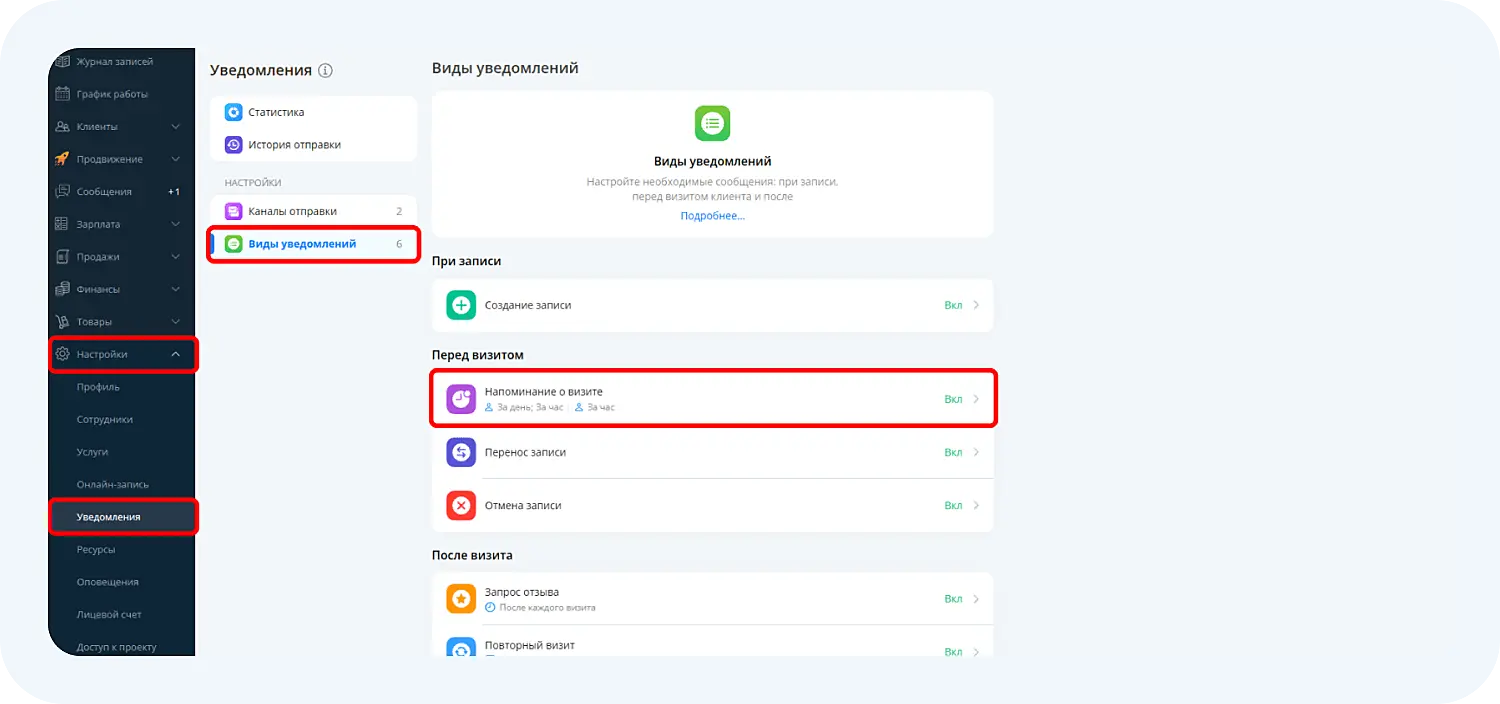Click the count 2 beside Каналы отправки
The width and height of the screenshot is (1500, 704).
[x=399, y=211]
